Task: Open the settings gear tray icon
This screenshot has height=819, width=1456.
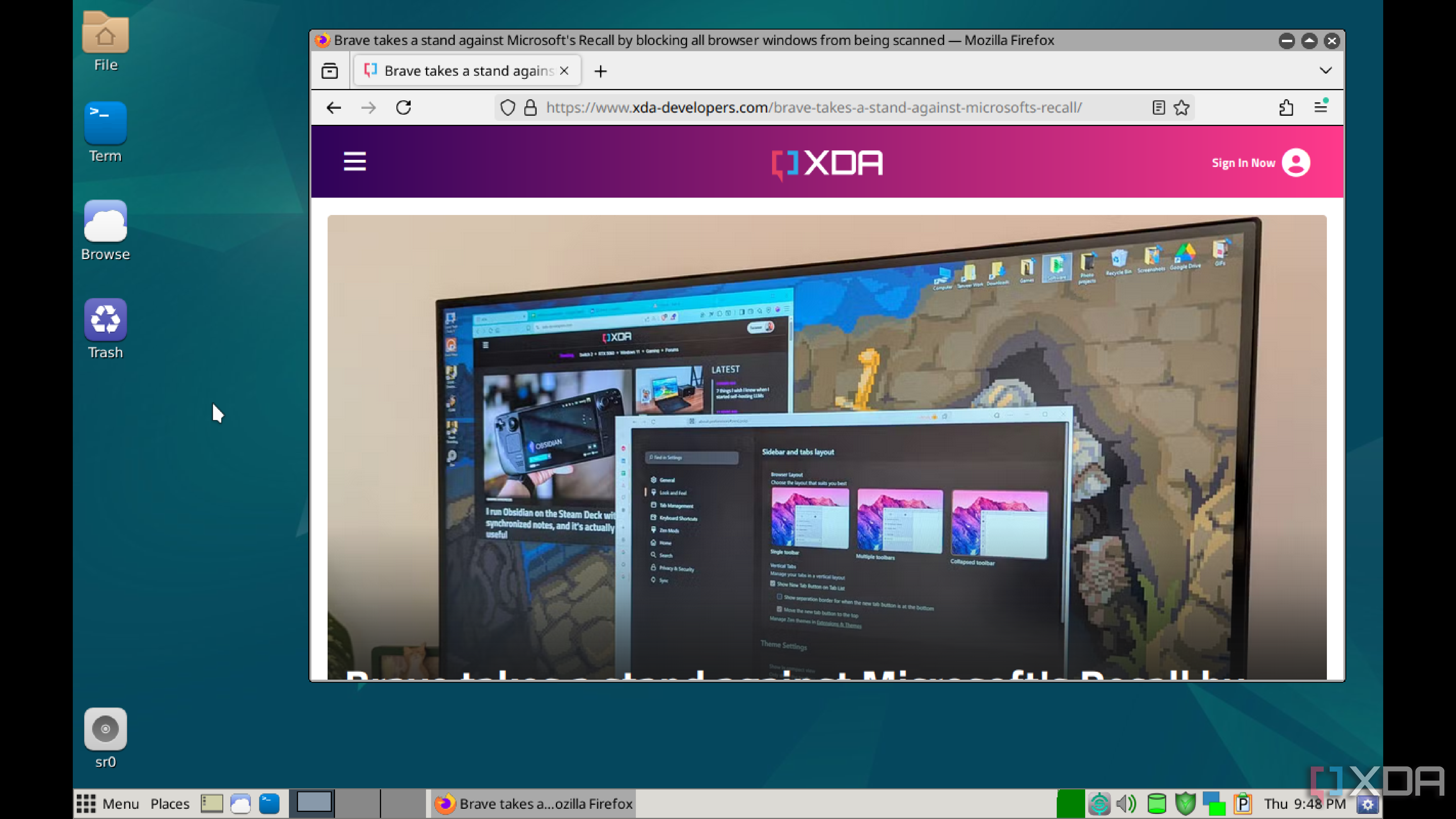Action: point(1368,804)
